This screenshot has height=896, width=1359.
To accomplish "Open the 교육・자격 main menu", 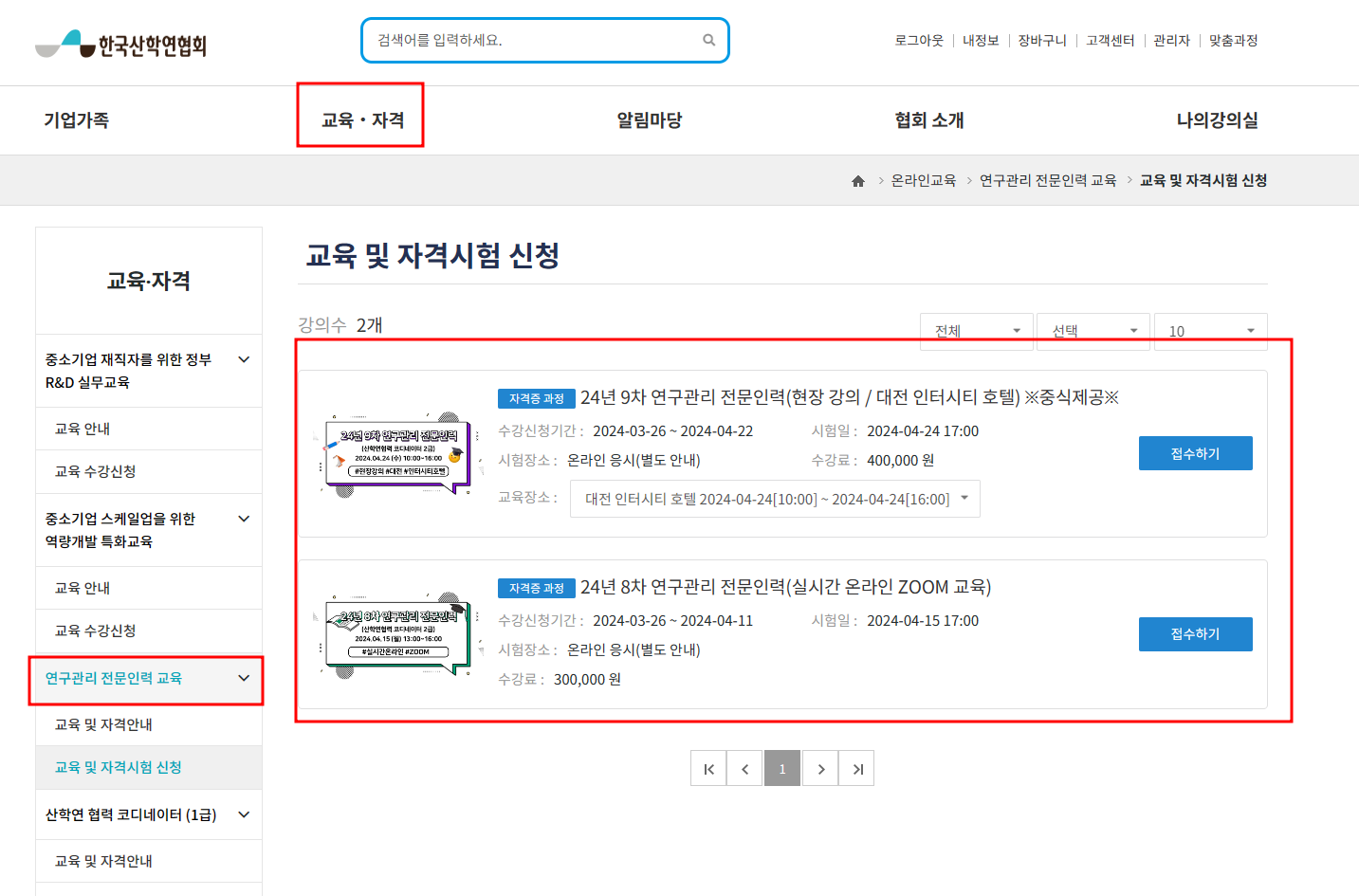I will (361, 119).
